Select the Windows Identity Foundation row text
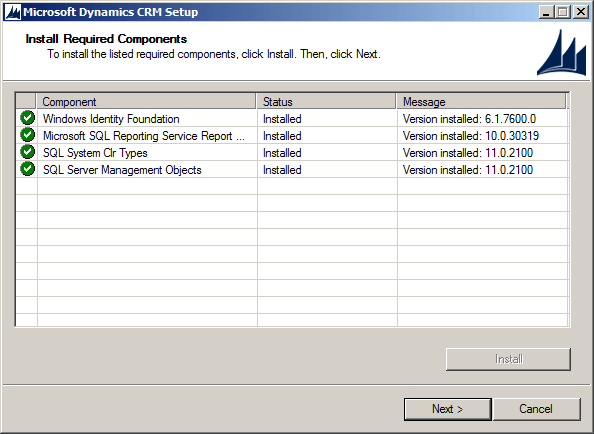 (x=111, y=119)
